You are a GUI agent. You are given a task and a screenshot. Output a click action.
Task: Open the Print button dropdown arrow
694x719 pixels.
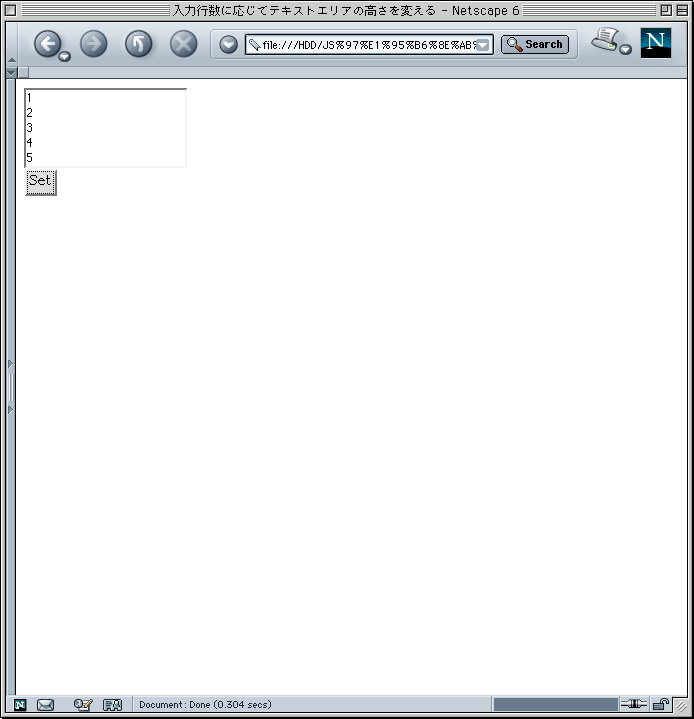click(x=625, y=49)
